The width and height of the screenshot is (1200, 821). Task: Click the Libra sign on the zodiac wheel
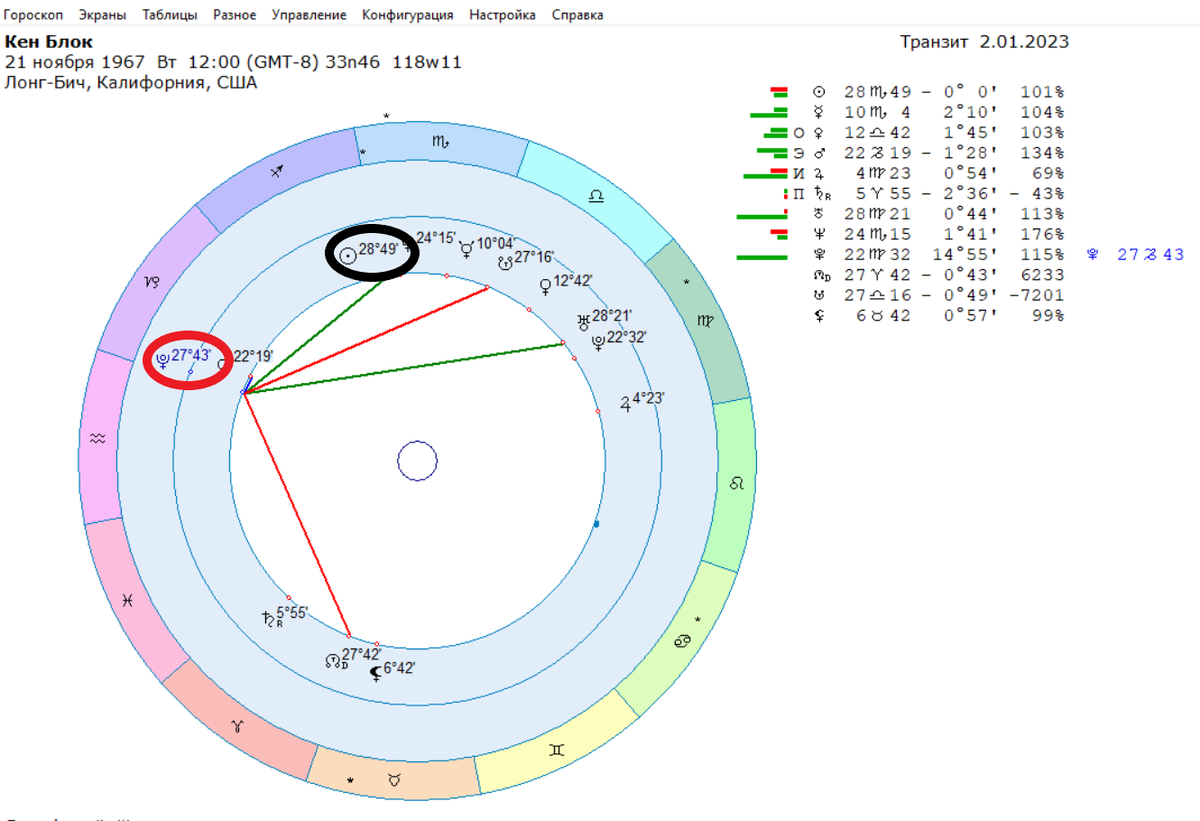[x=595, y=197]
